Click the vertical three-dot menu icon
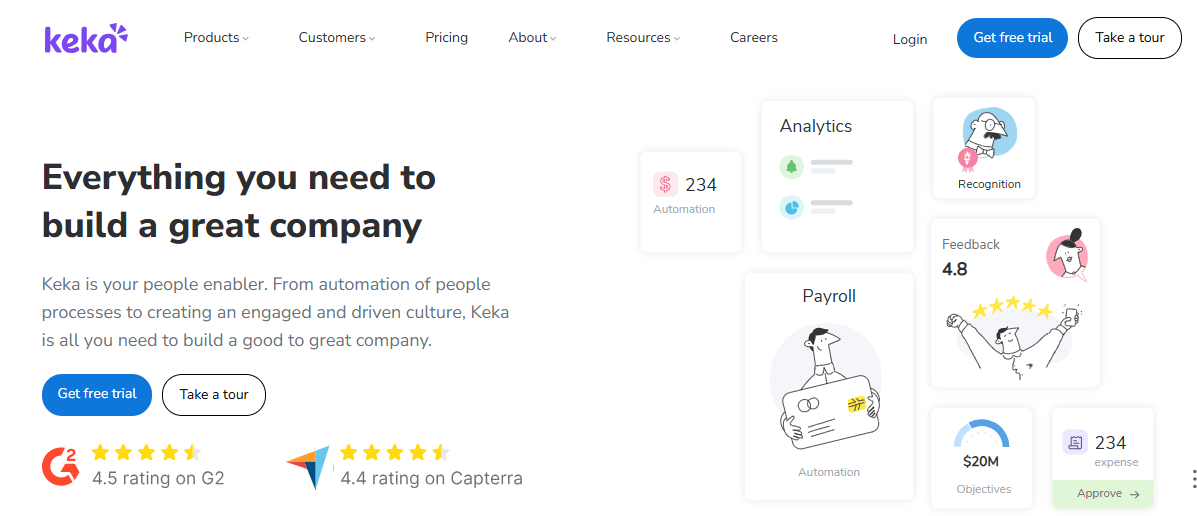This screenshot has height=516, width=1197. tap(1193, 479)
